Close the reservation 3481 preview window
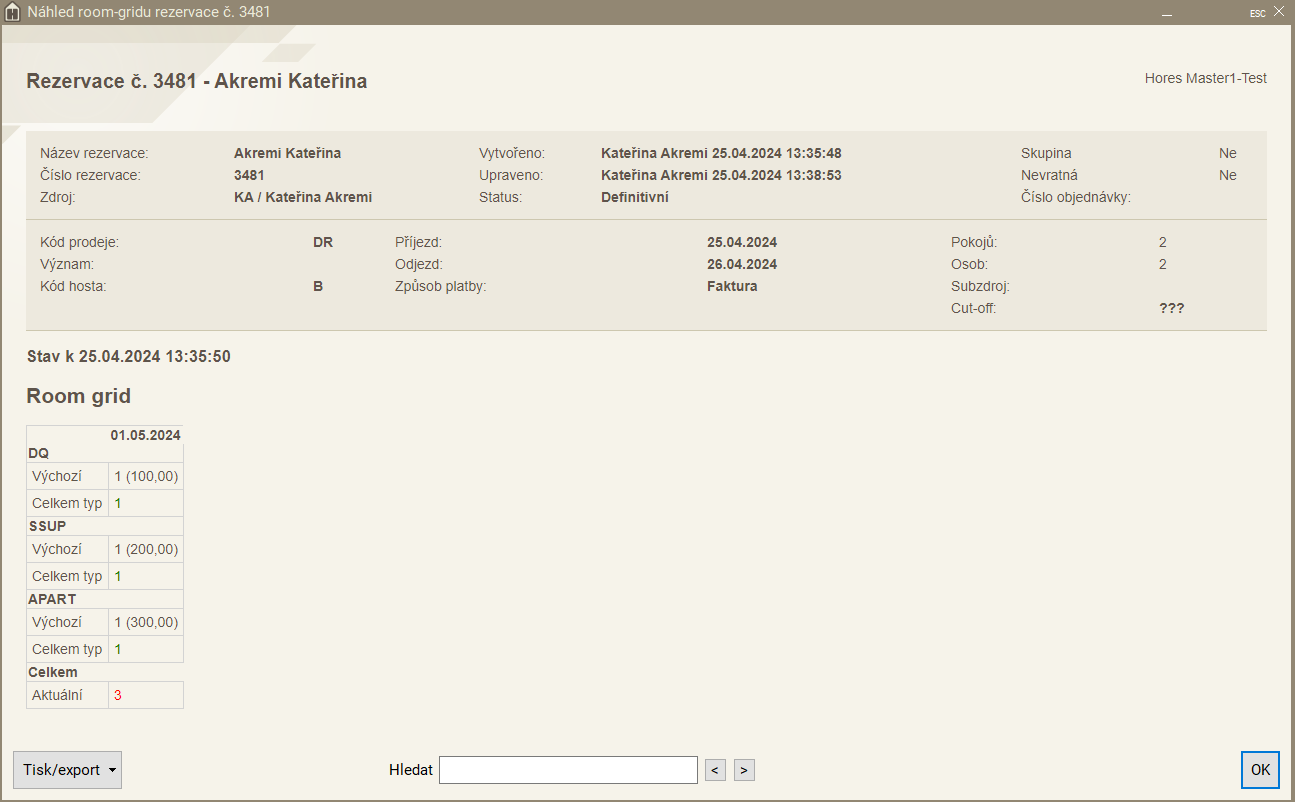The height and width of the screenshot is (802, 1295). [1279, 12]
